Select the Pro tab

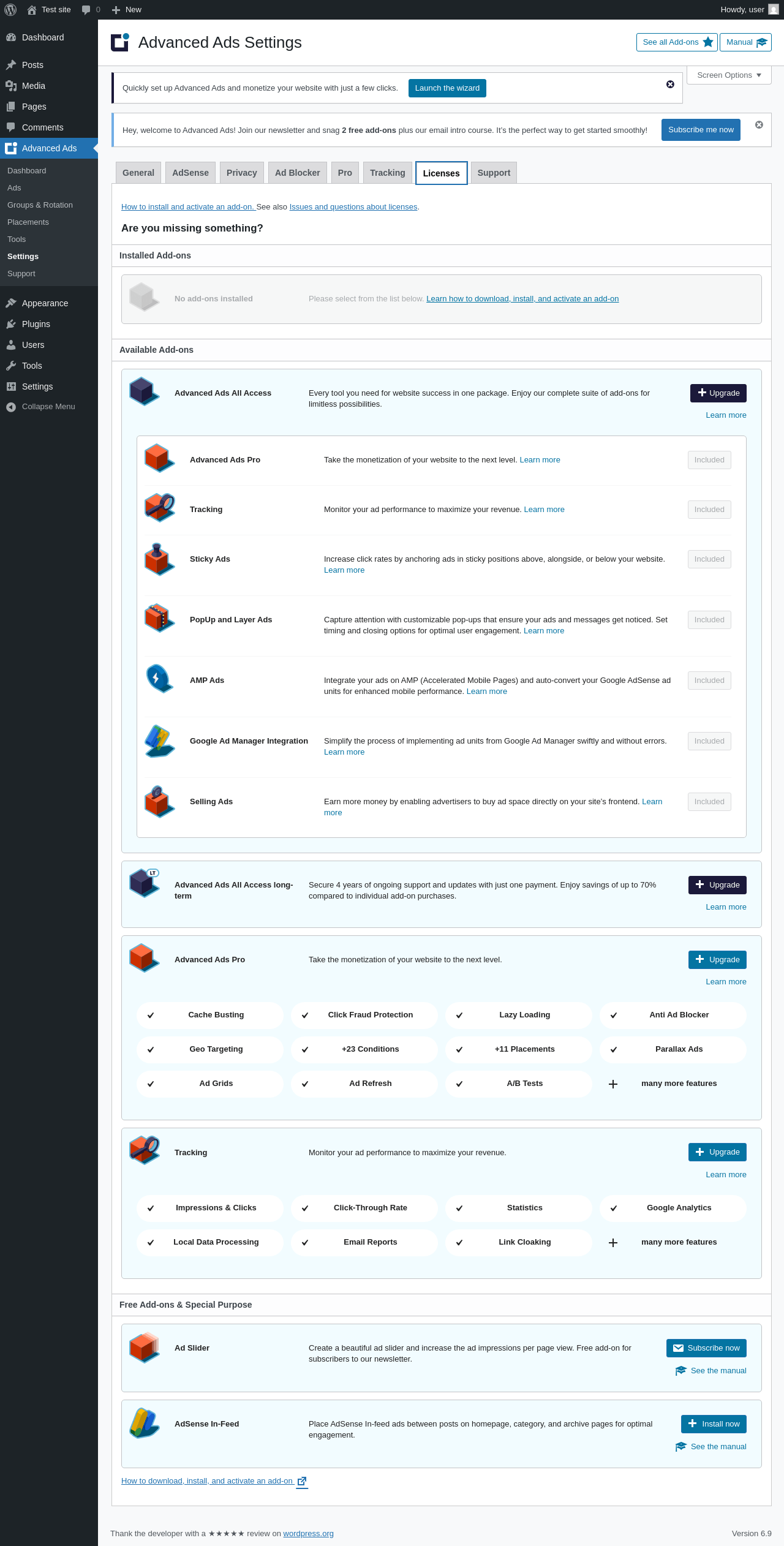(345, 173)
